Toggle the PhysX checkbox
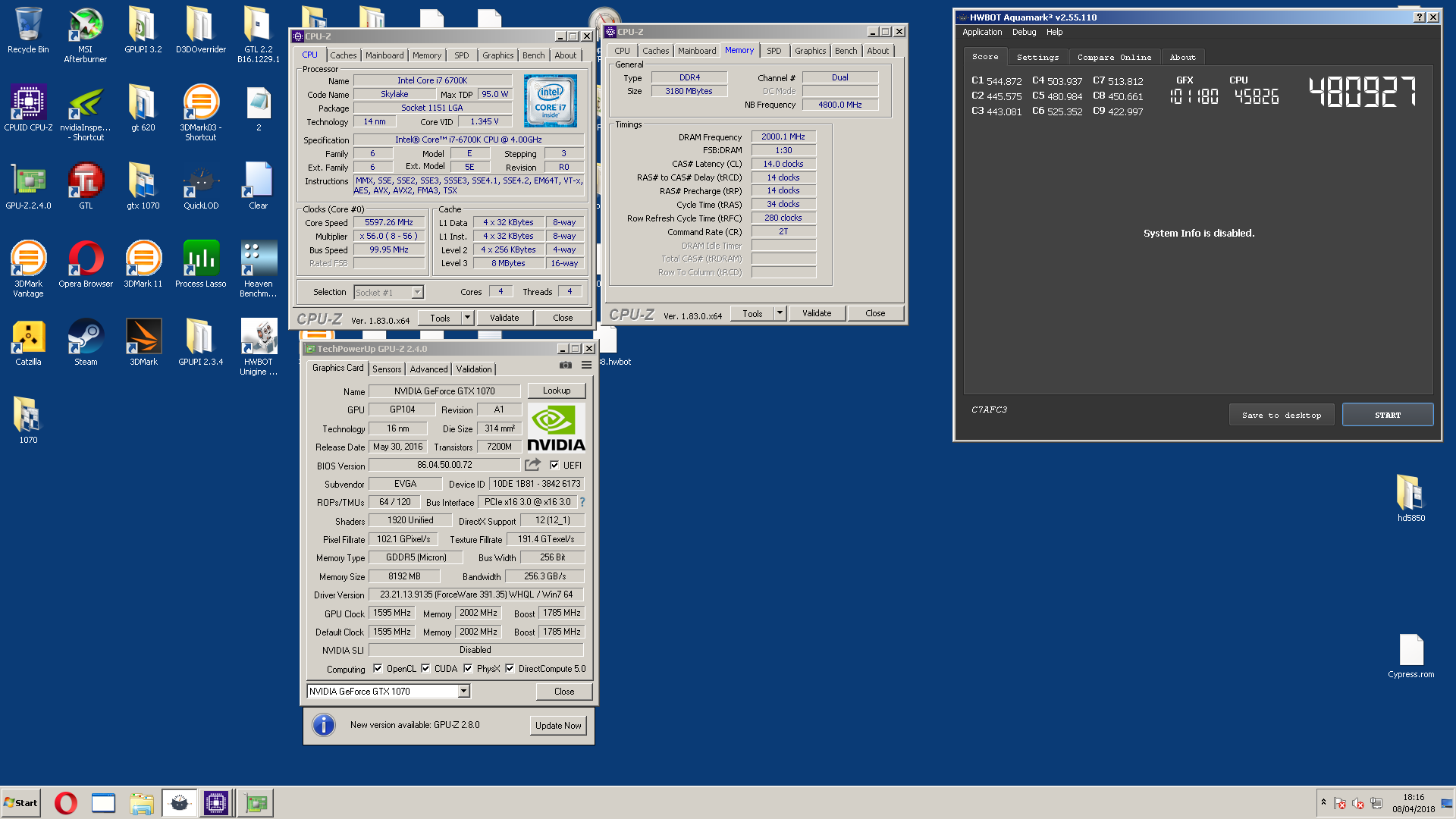 click(x=468, y=669)
